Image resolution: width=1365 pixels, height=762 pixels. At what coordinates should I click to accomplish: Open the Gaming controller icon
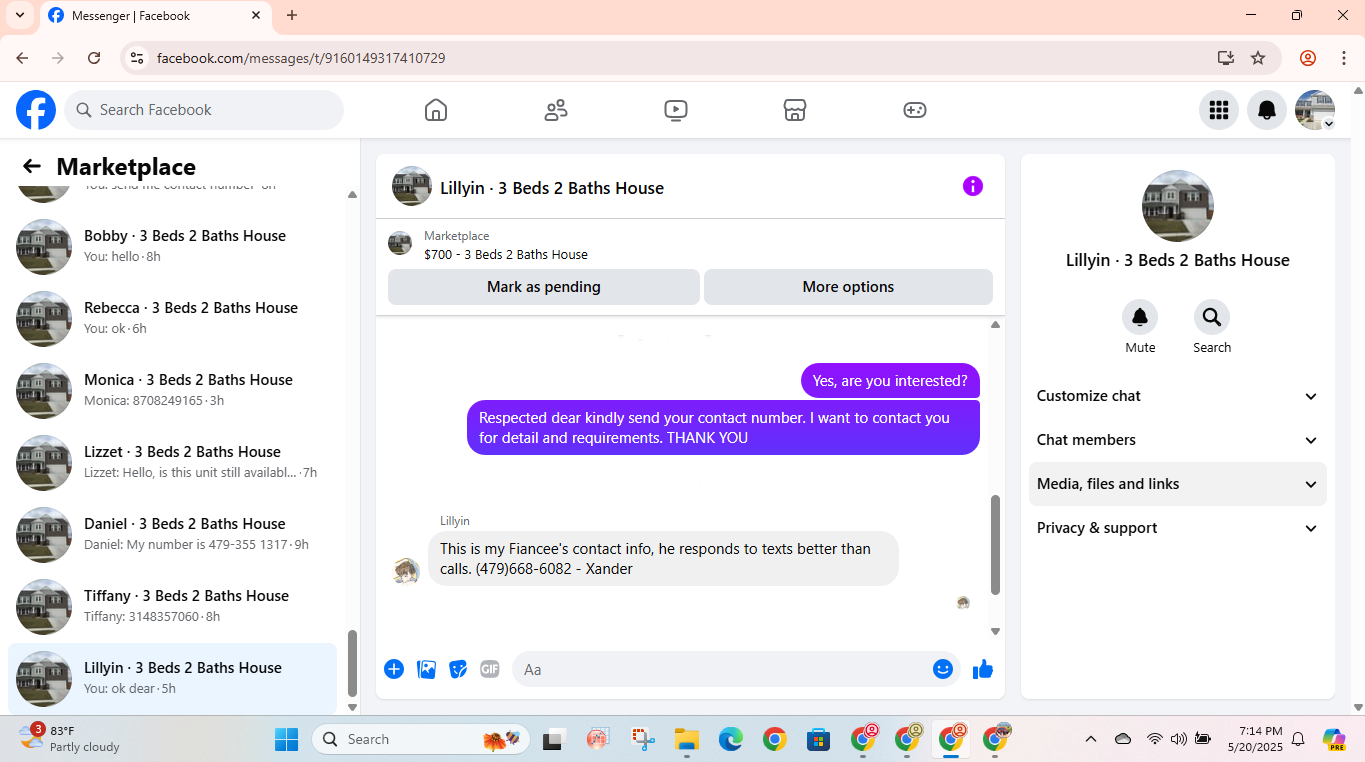point(915,110)
